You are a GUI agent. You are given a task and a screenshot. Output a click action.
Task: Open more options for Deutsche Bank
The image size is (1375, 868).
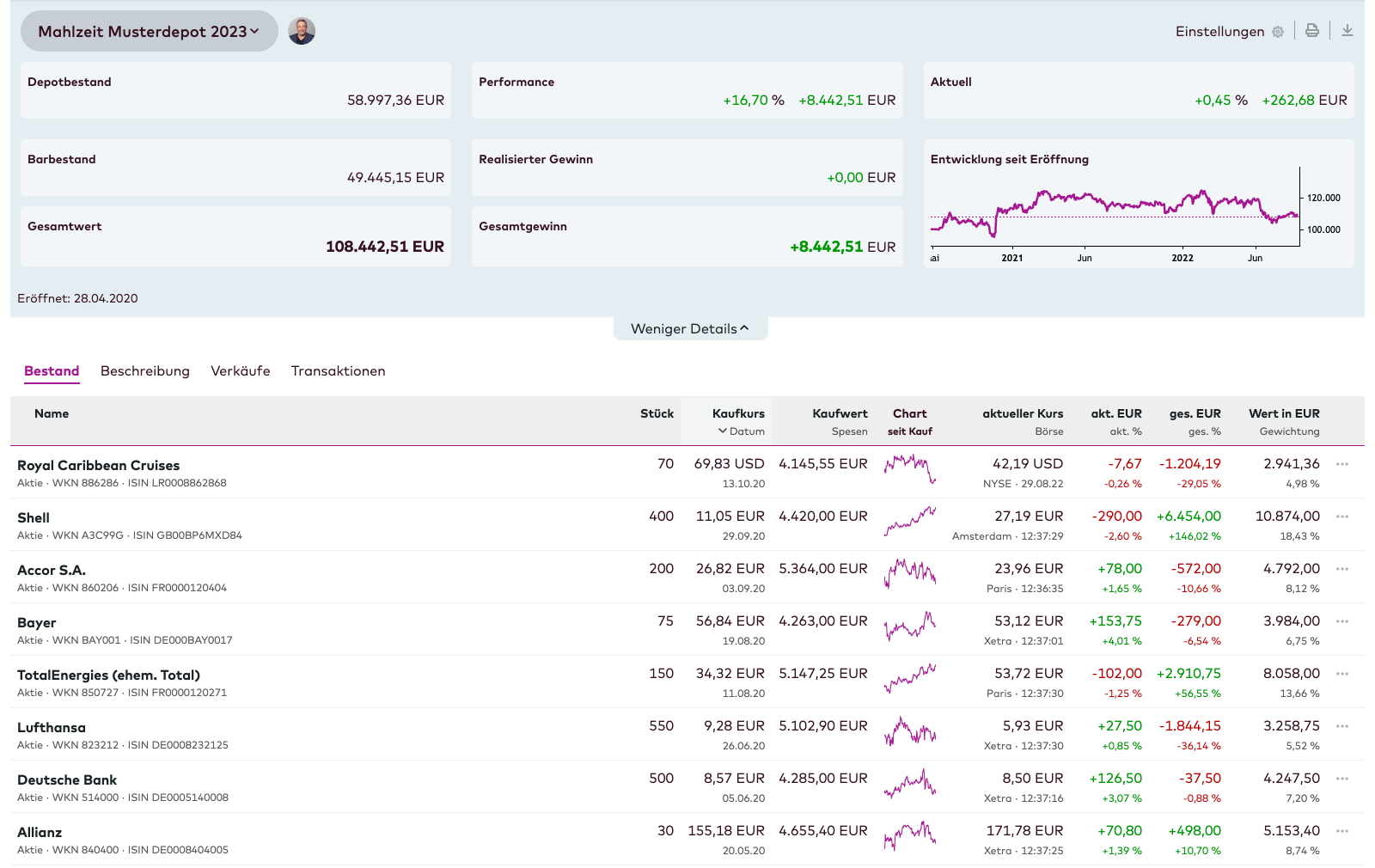pos(1342,779)
